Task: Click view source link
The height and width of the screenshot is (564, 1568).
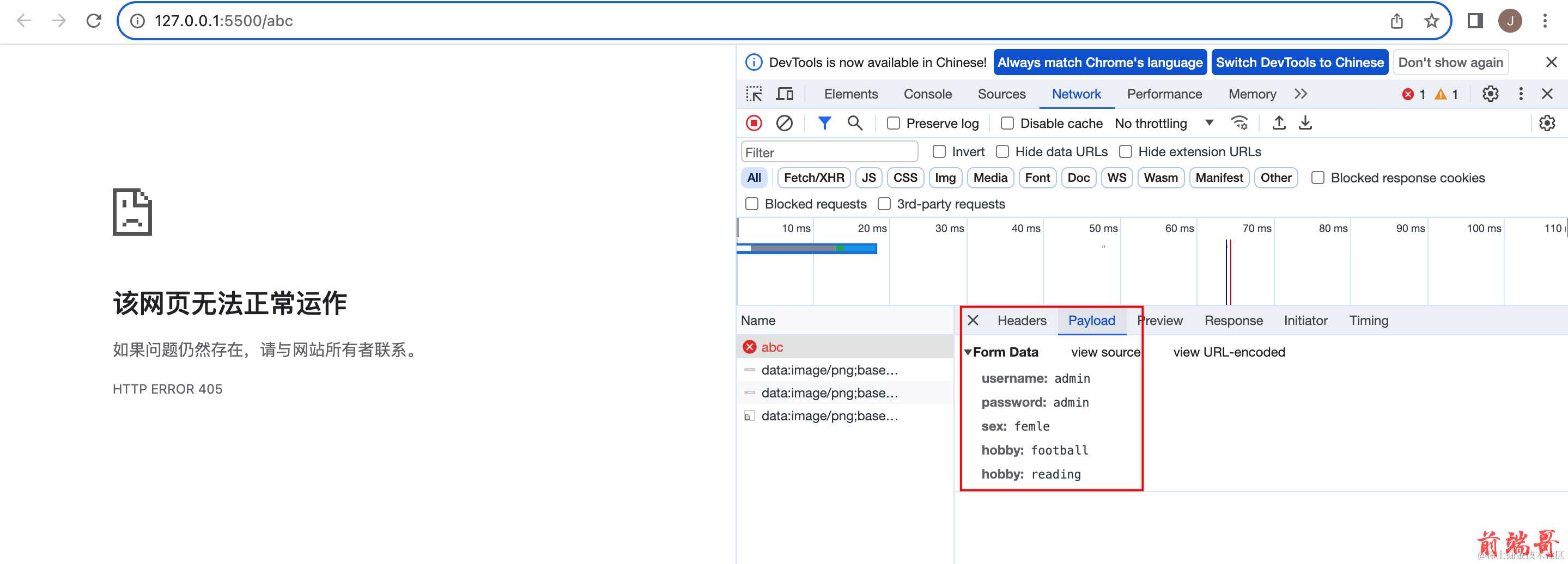Action: 1105,352
